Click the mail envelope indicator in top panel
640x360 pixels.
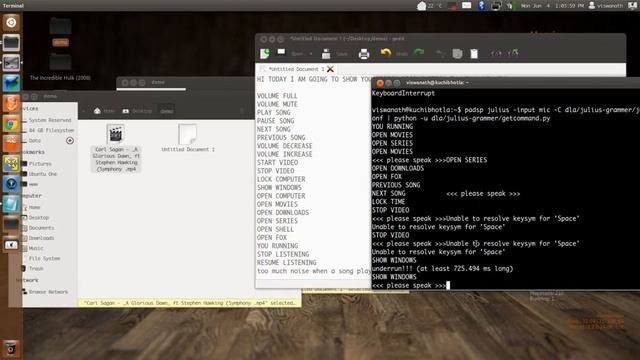point(467,5)
